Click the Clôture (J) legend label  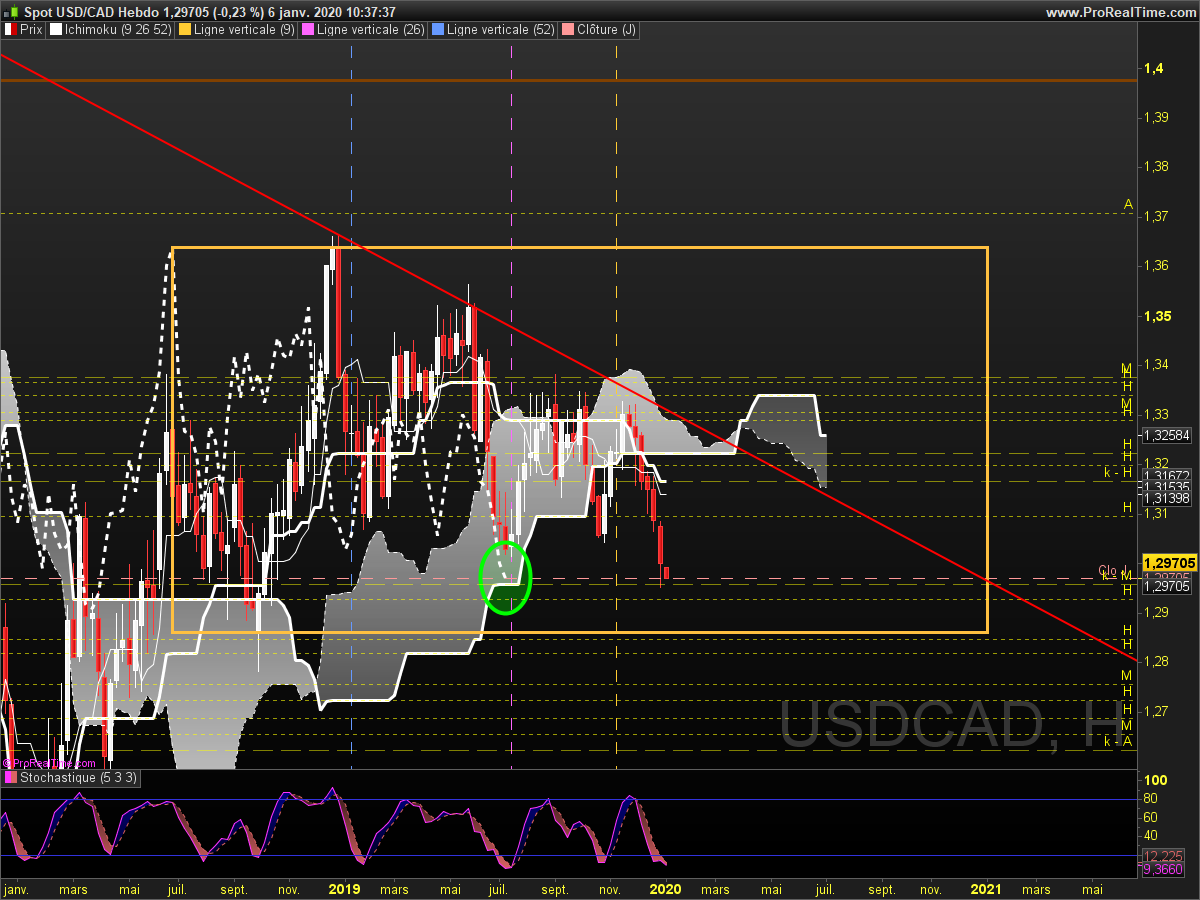[607, 30]
